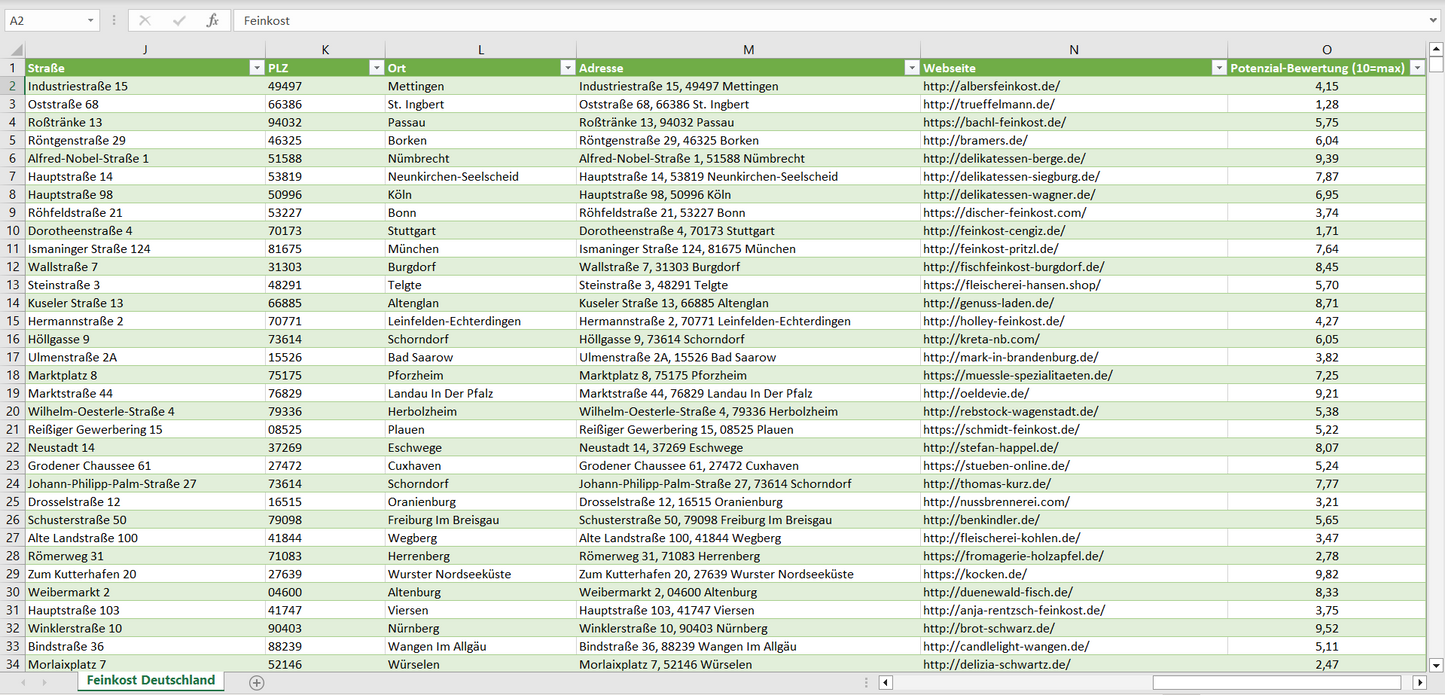Click into the formula bar showing Feinkost
Image resolution: width=1445 pixels, height=695 pixels.
click(x=800, y=20)
